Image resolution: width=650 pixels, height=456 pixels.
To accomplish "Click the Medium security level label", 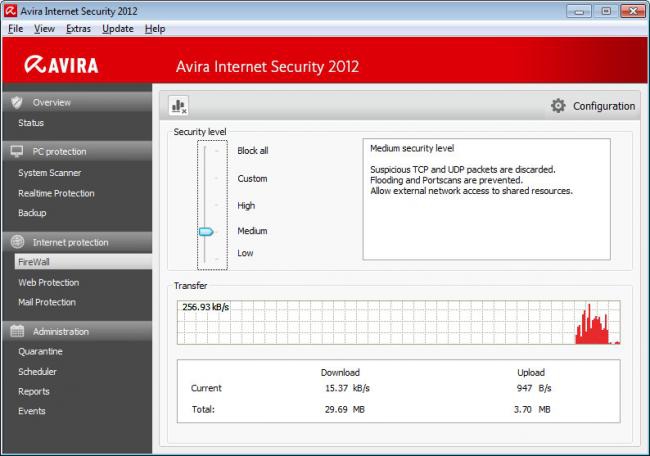I will pos(252,230).
